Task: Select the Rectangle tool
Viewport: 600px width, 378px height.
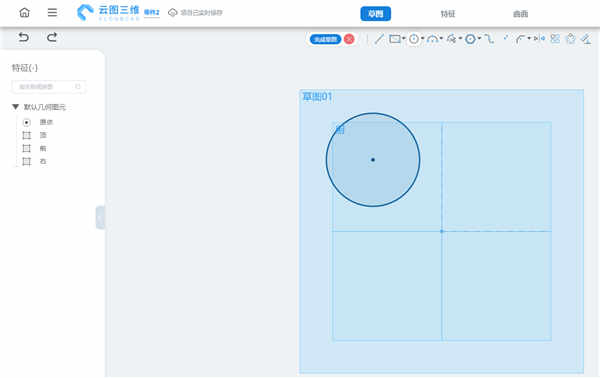Action: click(x=395, y=39)
